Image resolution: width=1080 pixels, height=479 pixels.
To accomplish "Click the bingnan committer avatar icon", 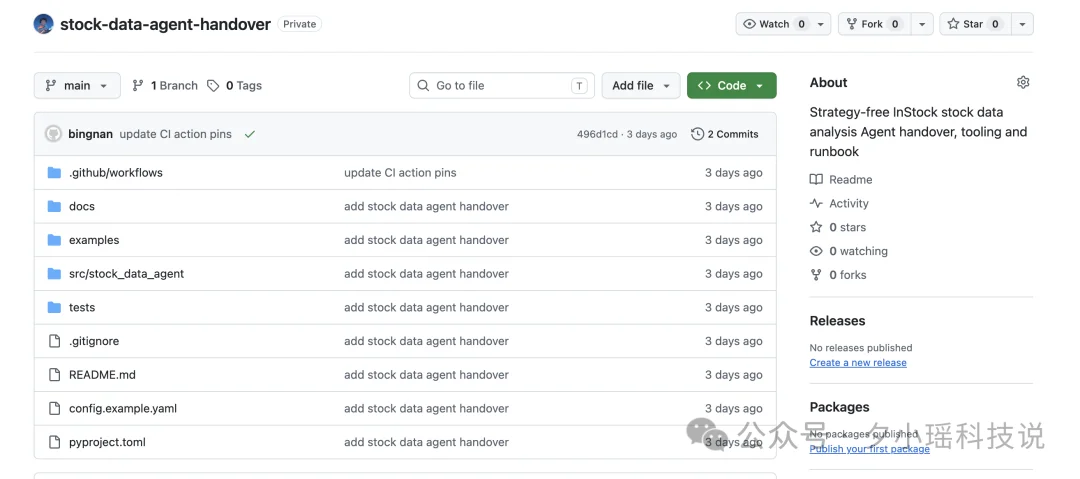I will [x=54, y=134].
